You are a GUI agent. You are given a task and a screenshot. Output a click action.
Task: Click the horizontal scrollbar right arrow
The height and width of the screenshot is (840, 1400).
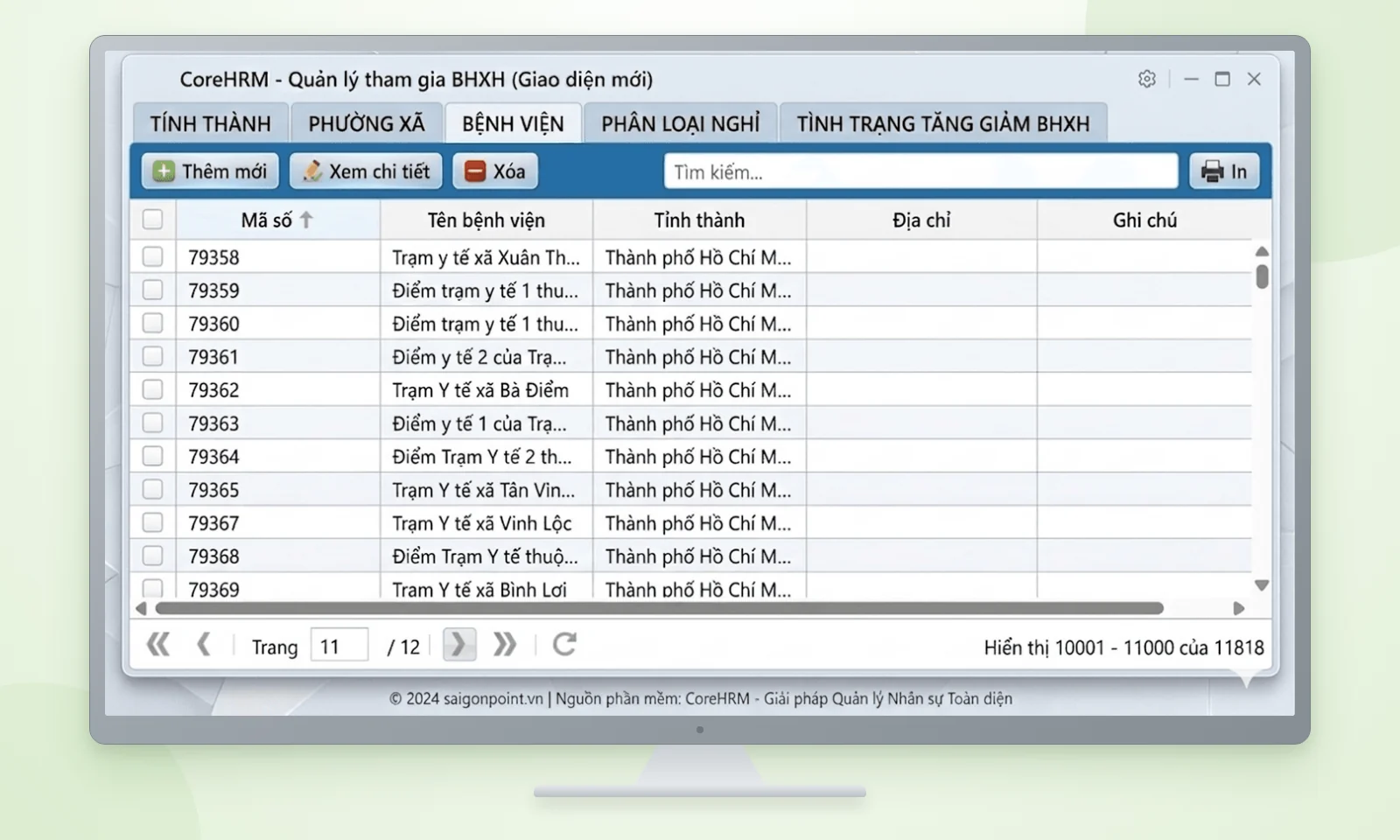tap(1239, 608)
